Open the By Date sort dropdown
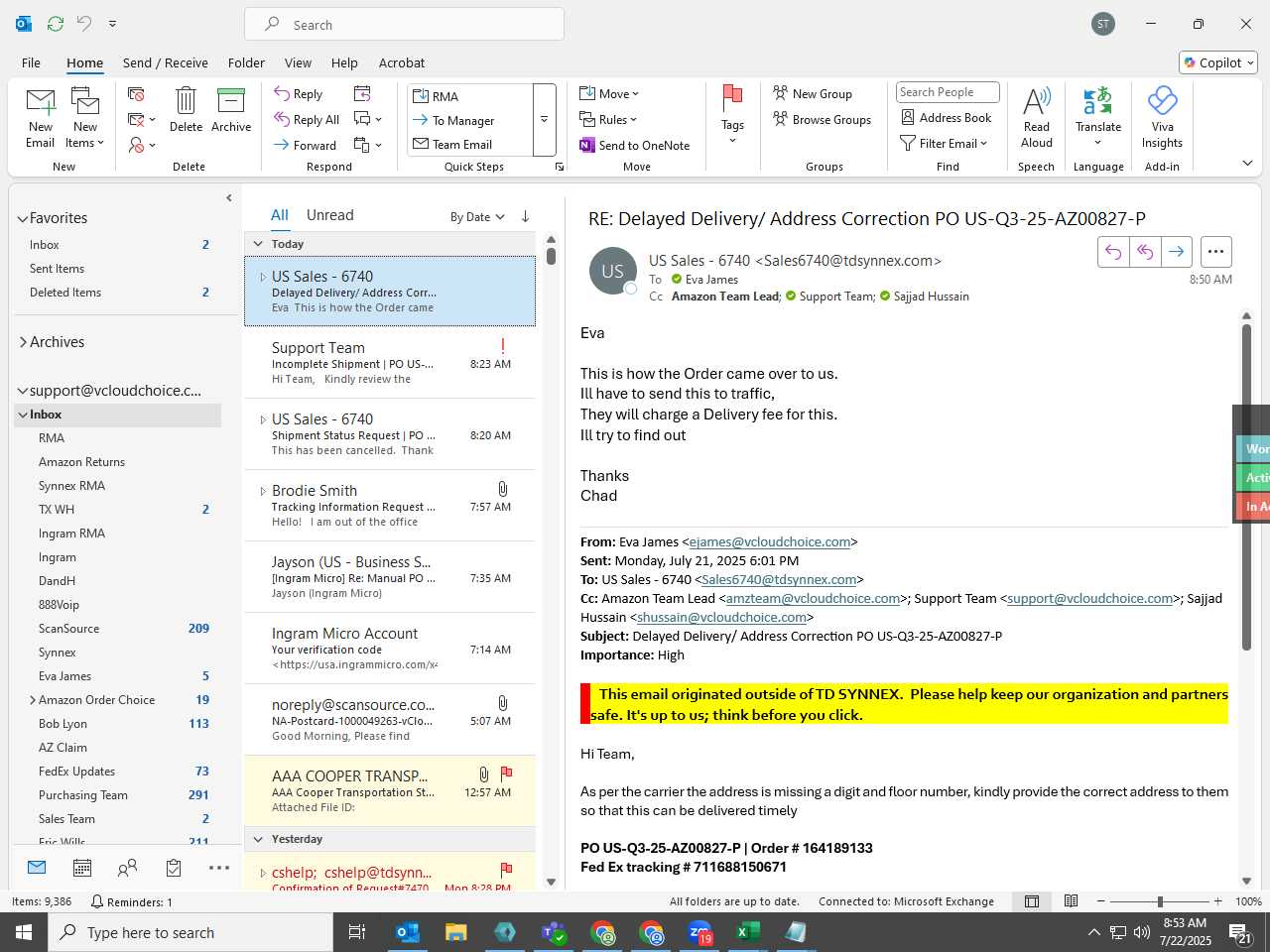Viewport: 1270px width, 952px height. [477, 217]
